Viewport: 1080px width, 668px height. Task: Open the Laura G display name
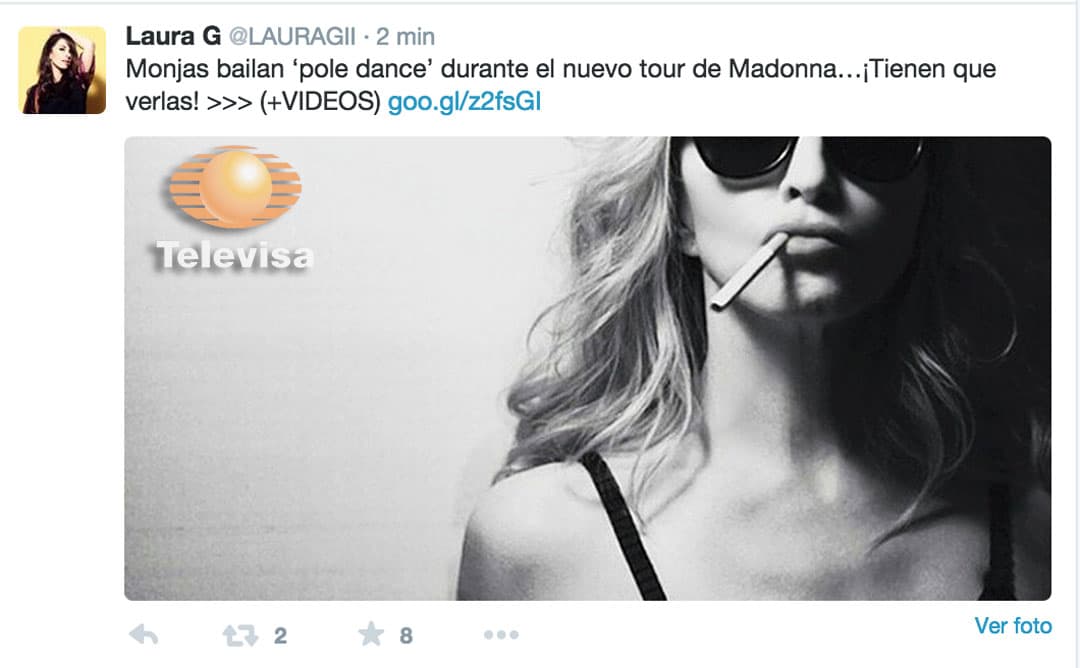[173, 36]
